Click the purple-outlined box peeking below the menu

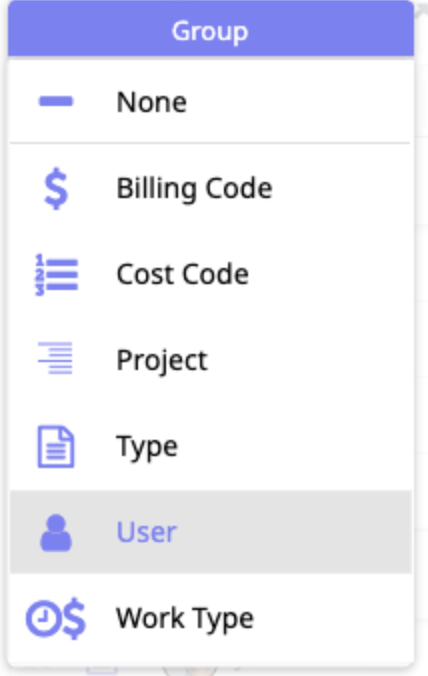(x=102, y=669)
